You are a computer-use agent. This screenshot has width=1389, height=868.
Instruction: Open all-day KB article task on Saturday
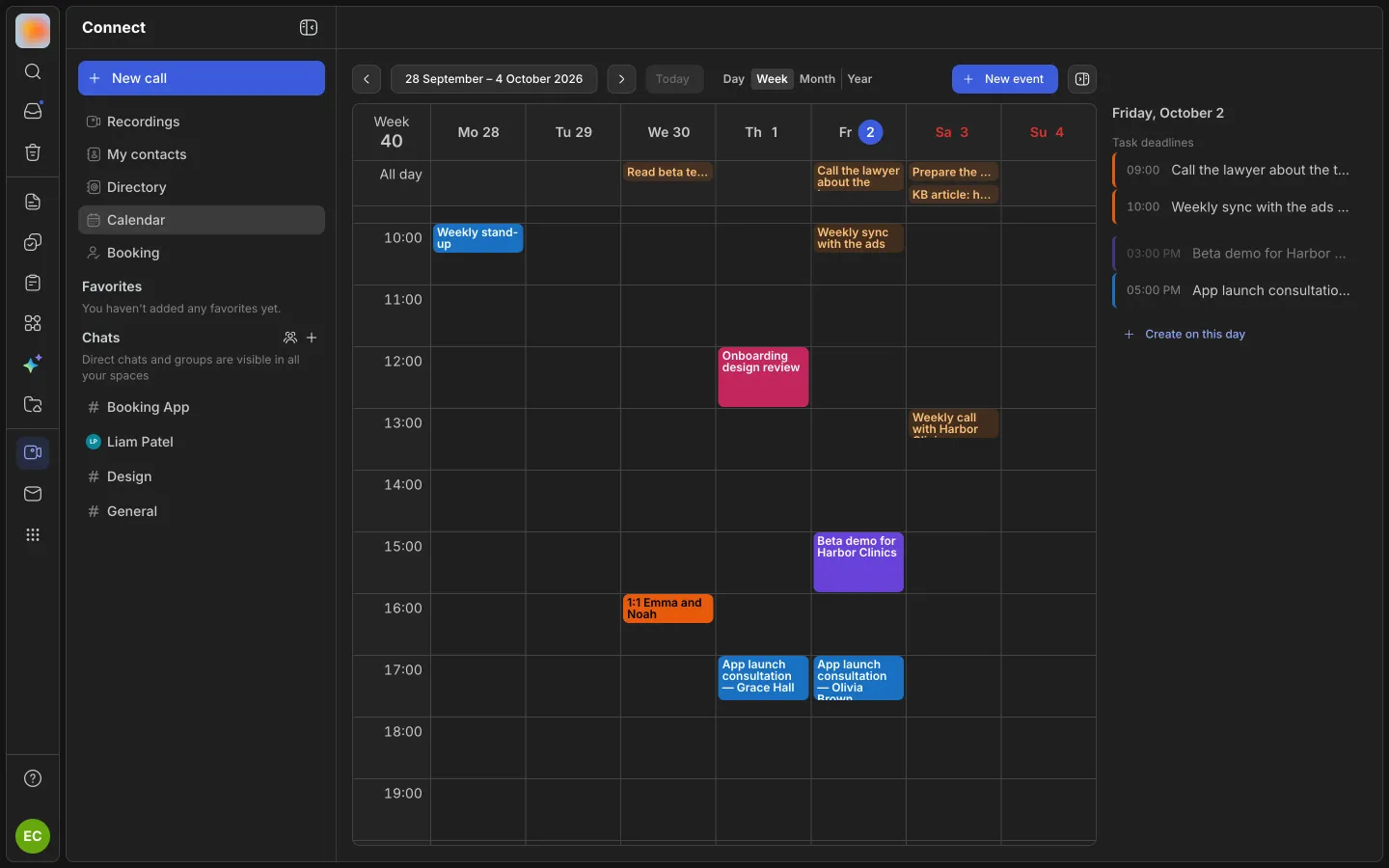coord(953,194)
